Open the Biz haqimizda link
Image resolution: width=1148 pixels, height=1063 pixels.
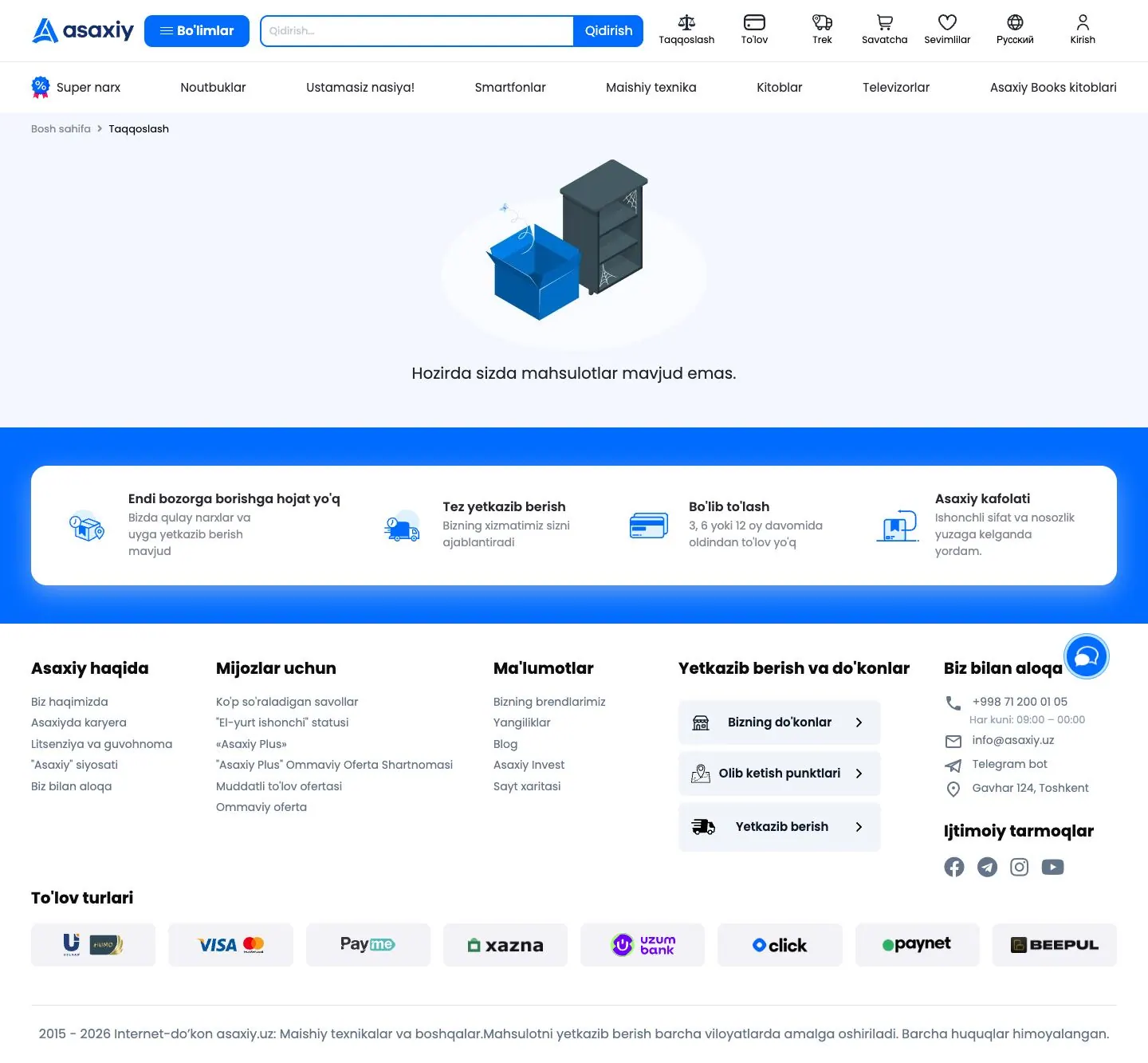[69, 702]
